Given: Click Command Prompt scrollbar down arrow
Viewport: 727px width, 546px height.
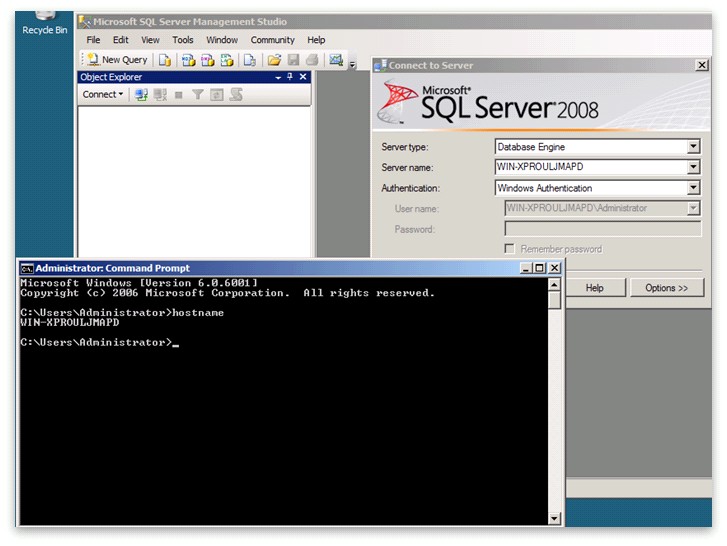Looking at the screenshot, I should pos(554,518).
